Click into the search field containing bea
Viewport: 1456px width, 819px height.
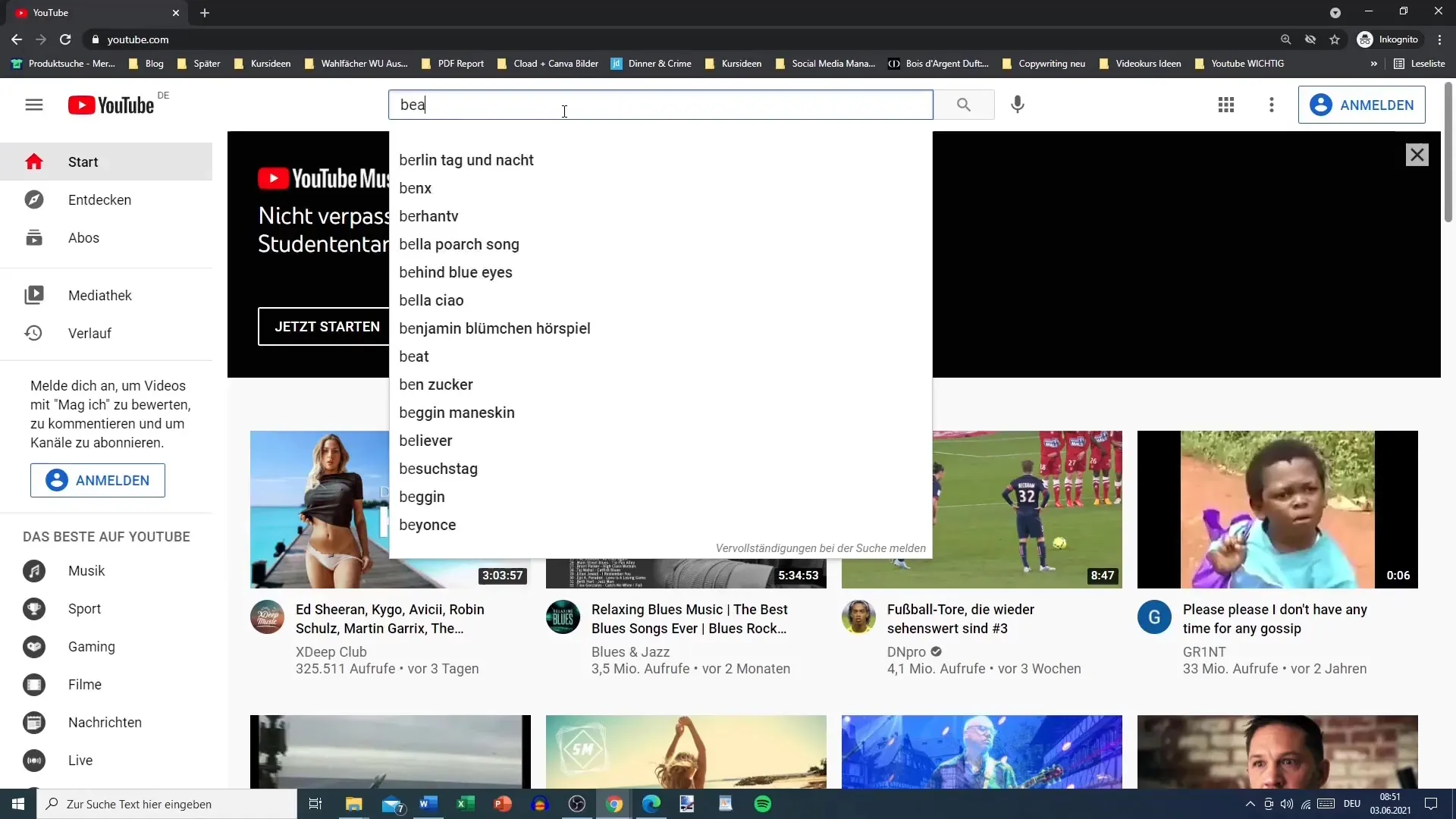(661, 105)
